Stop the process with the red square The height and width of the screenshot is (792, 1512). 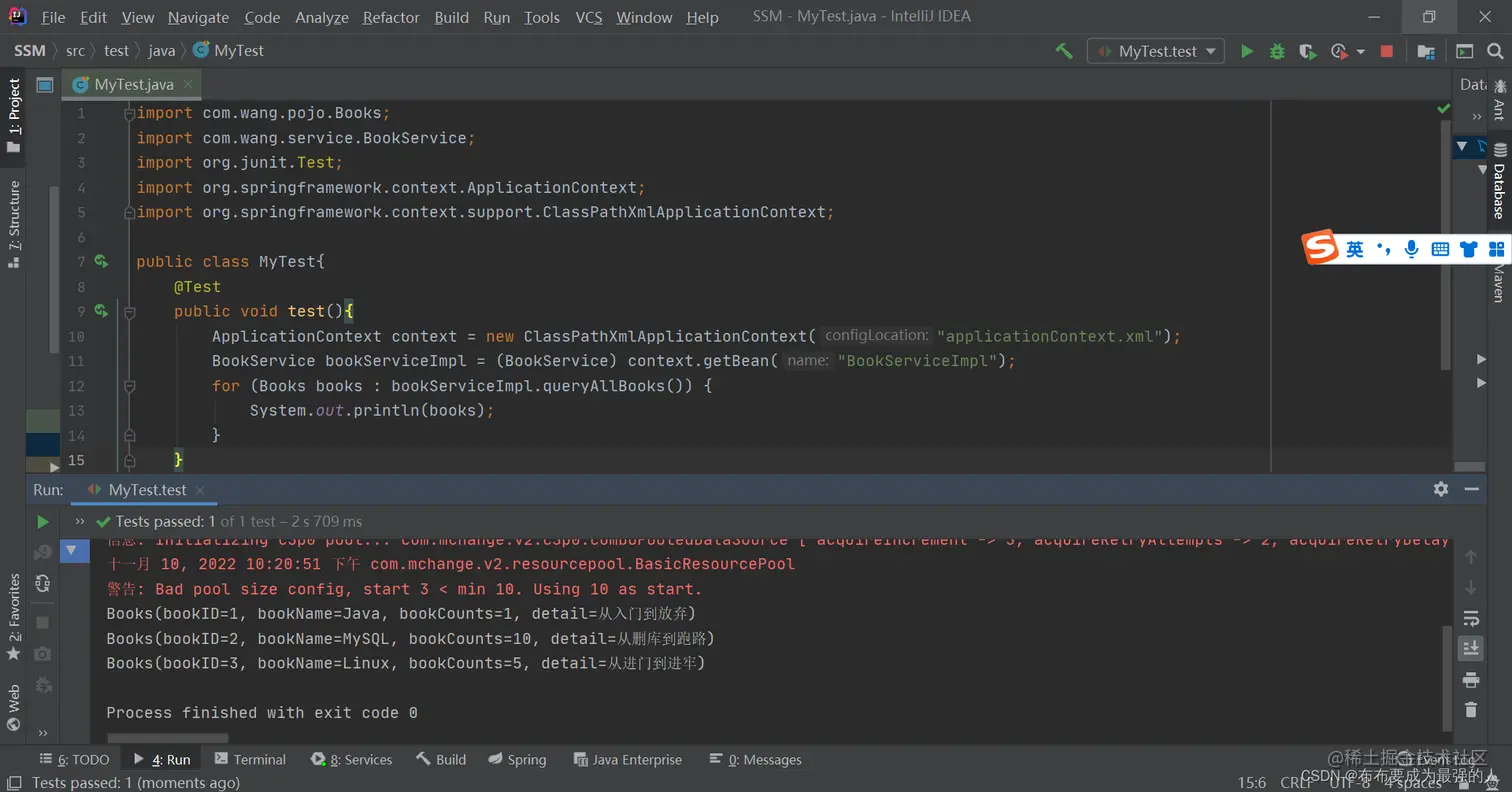pyautogui.click(x=1387, y=51)
